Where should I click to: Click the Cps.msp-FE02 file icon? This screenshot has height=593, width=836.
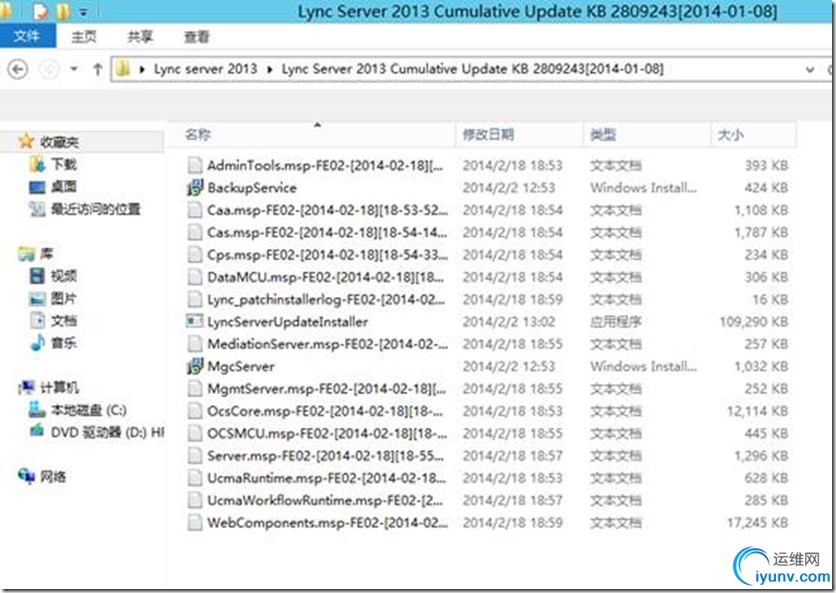pyautogui.click(x=195, y=255)
